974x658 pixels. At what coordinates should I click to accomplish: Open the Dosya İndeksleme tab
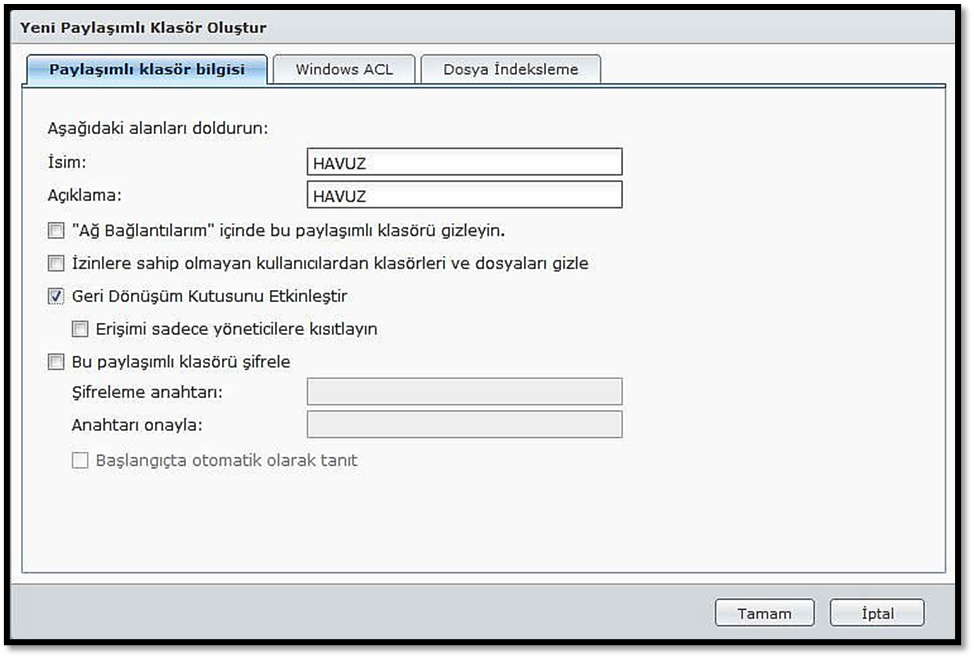(x=510, y=70)
